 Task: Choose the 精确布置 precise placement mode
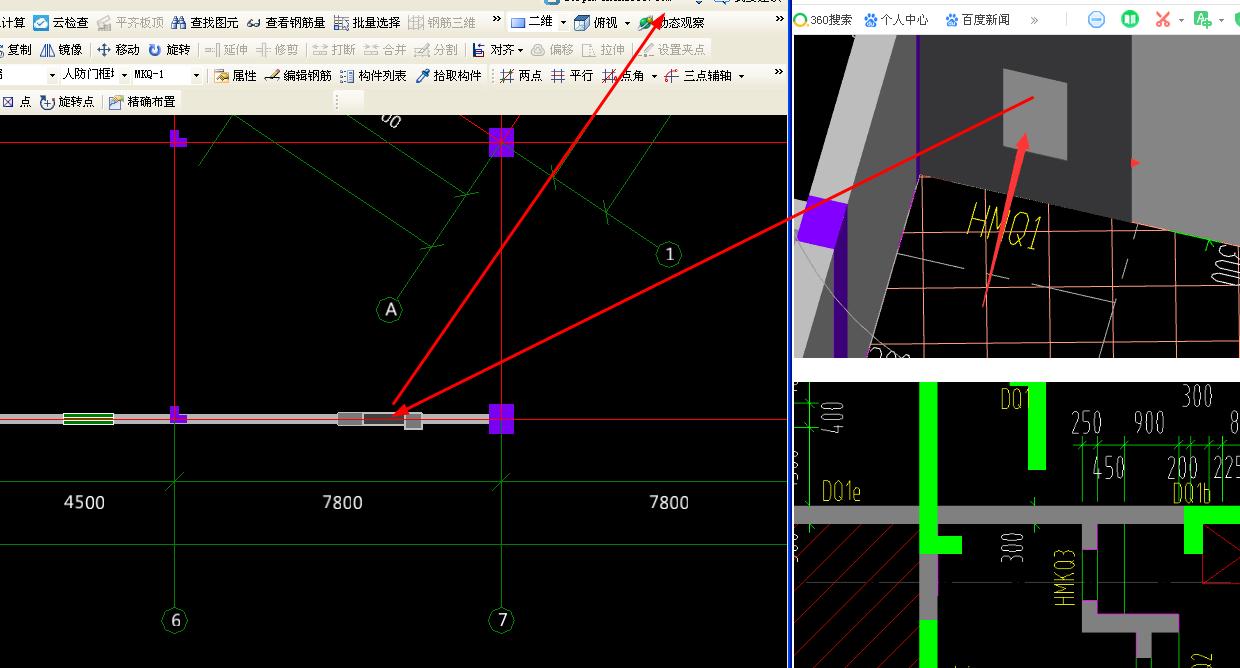tap(142, 102)
